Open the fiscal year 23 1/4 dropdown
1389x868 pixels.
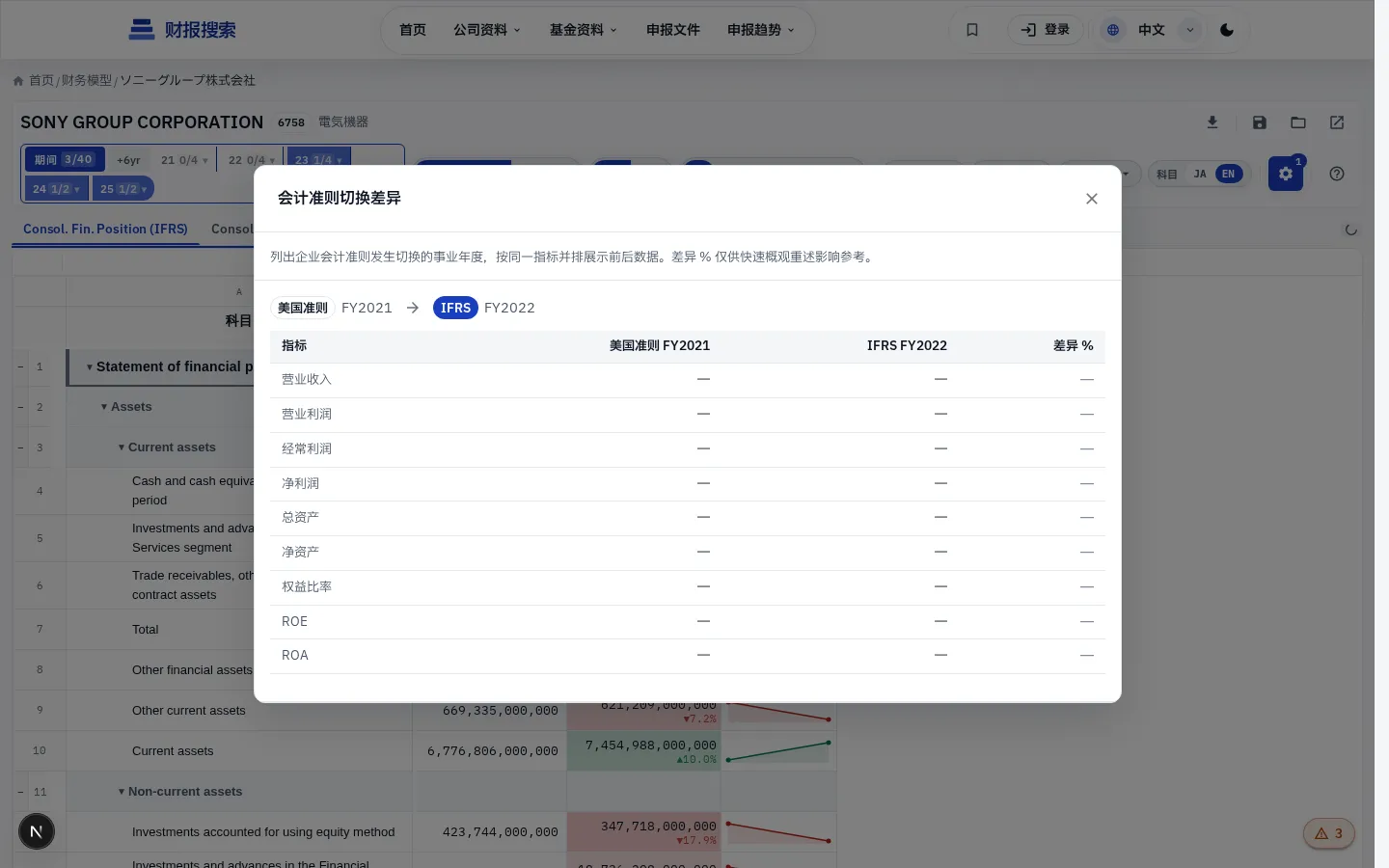318,160
